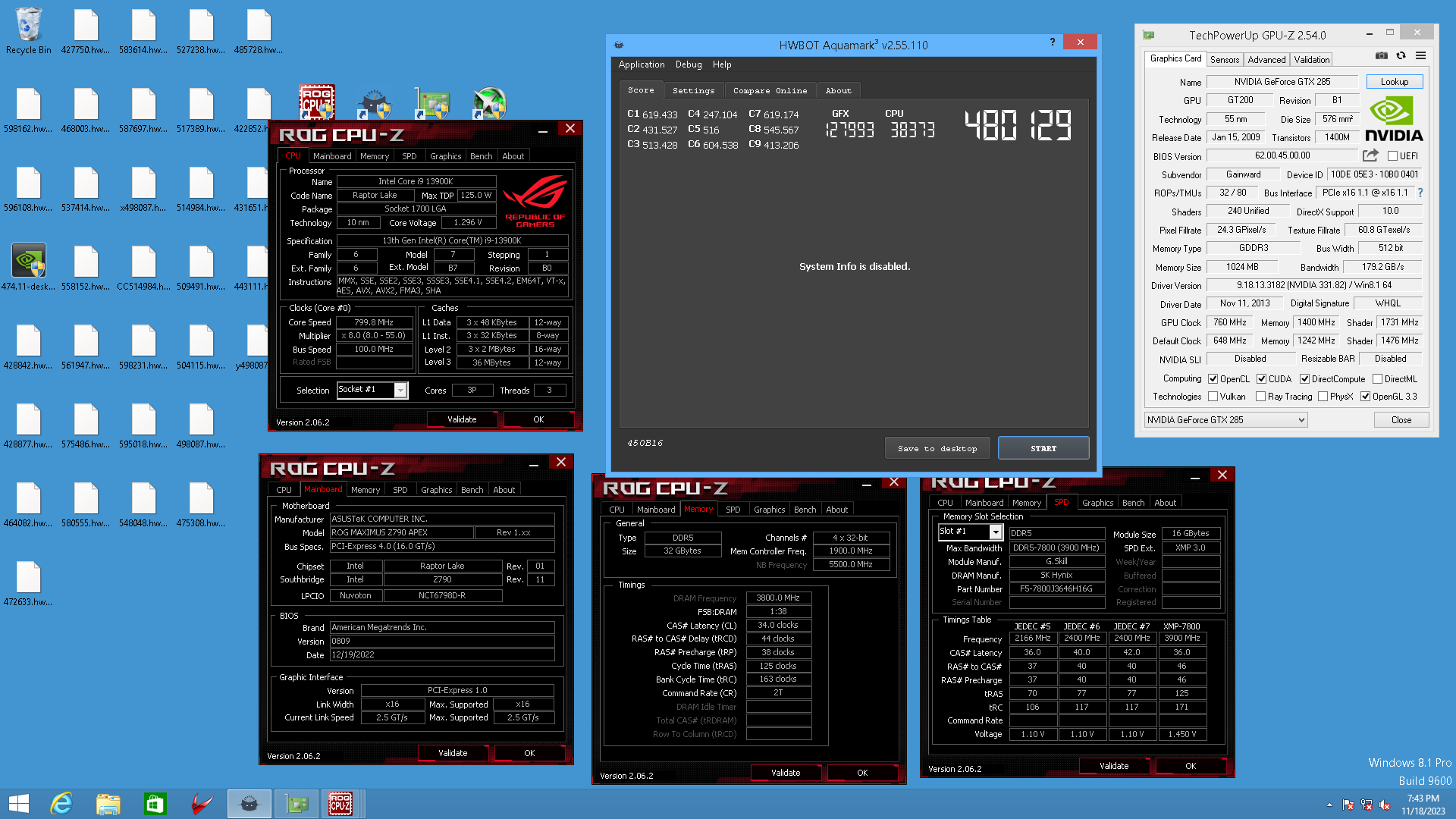Click the Bus Interface question mark icon
Screen dimensions: 1456x819
coord(1420,193)
